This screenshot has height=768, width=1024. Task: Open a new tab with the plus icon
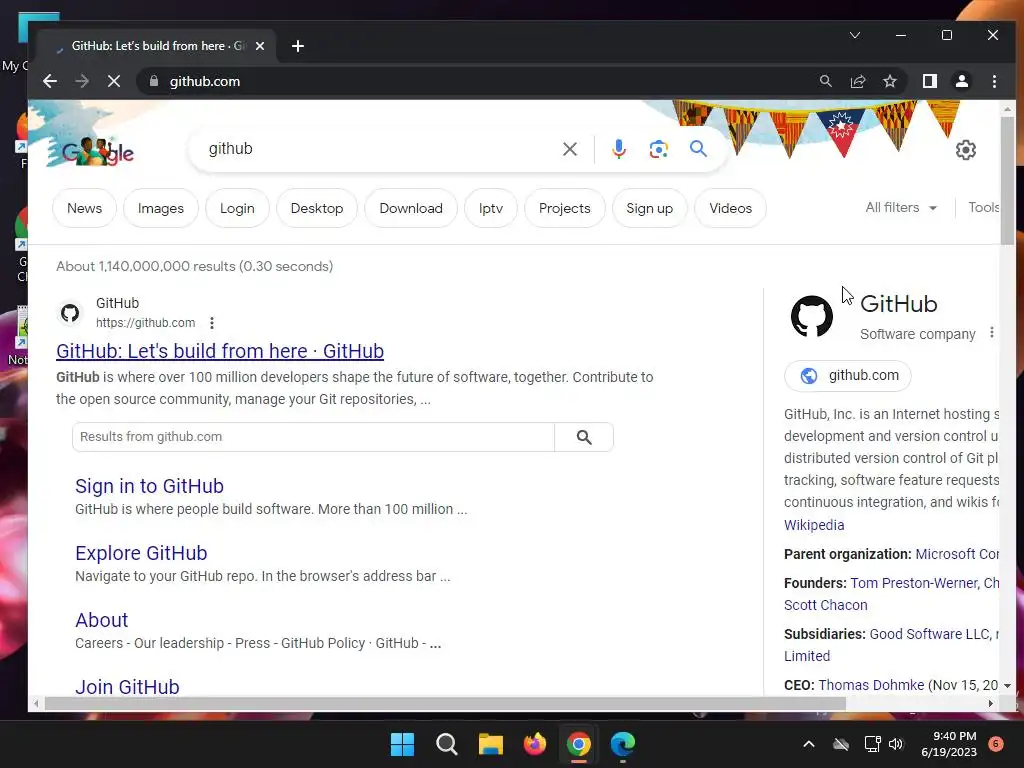tap(298, 46)
